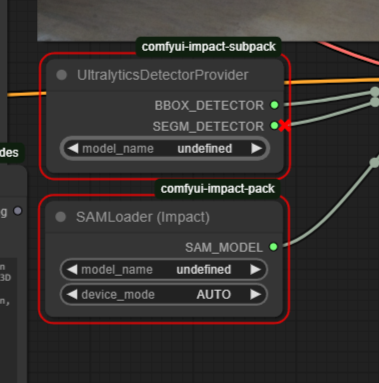Image resolution: width=379 pixels, height=383 pixels.
Task: Click the BBOX_DETECTOR output socket
Action: click(274, 105)
